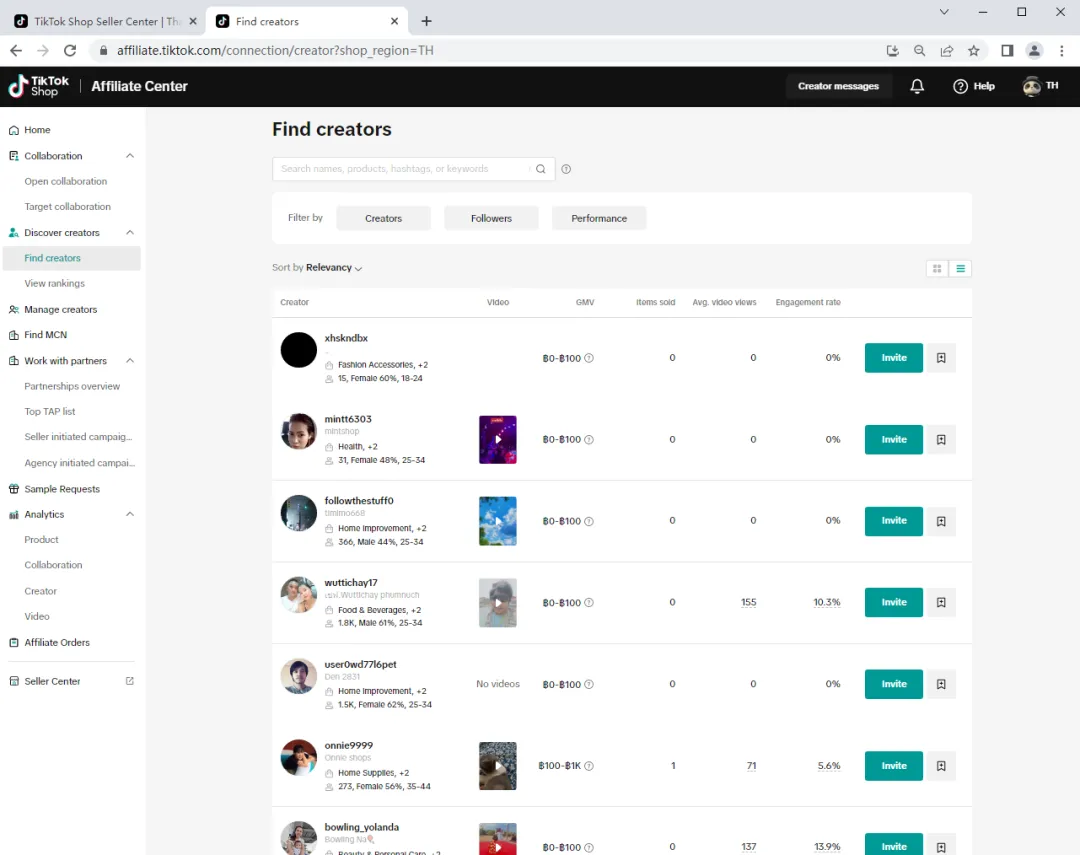1080x855 pixels.
Task: Switch to grid view layout
Action: [937, 269]
